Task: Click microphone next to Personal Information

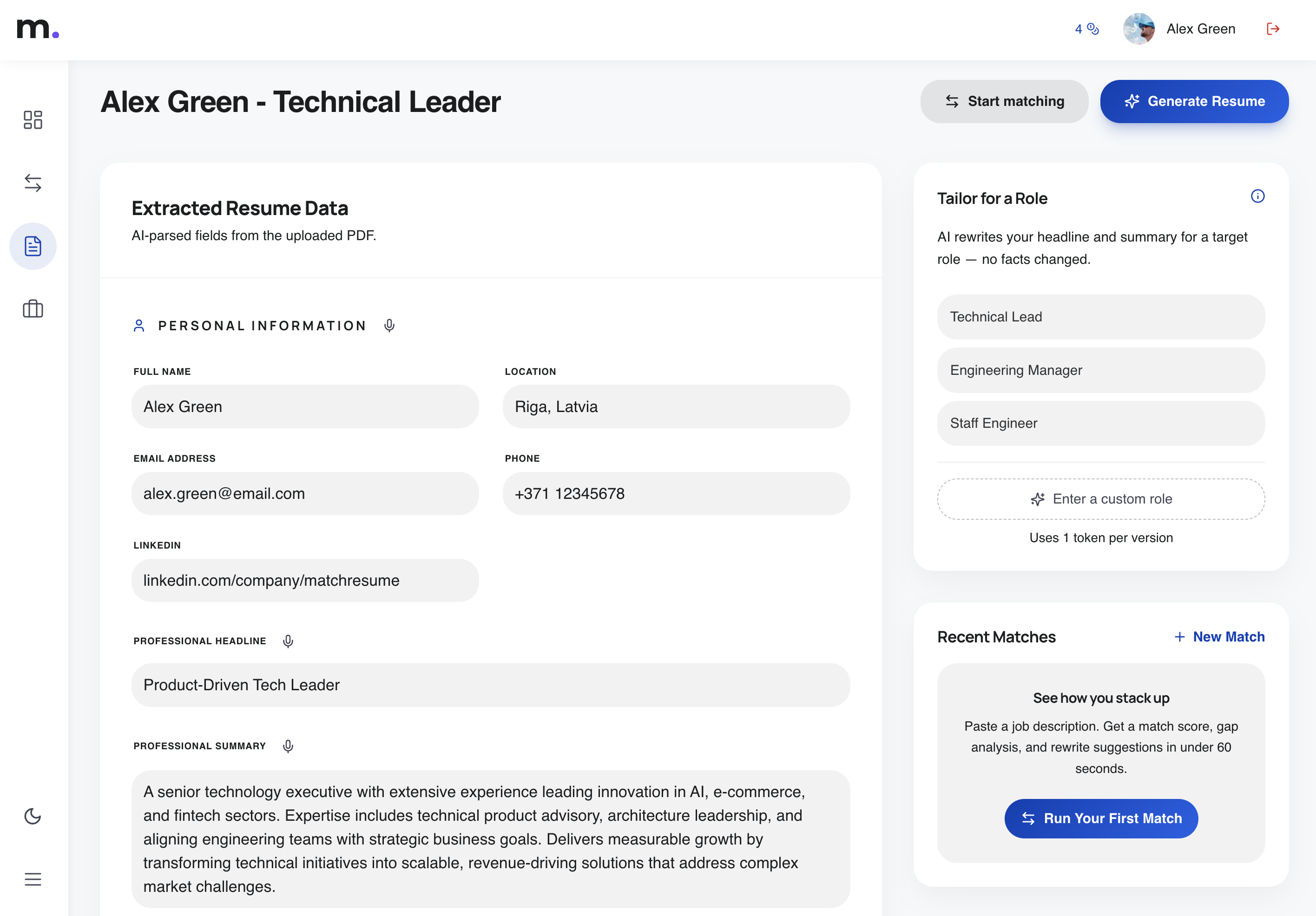Action: click(389, 325)
